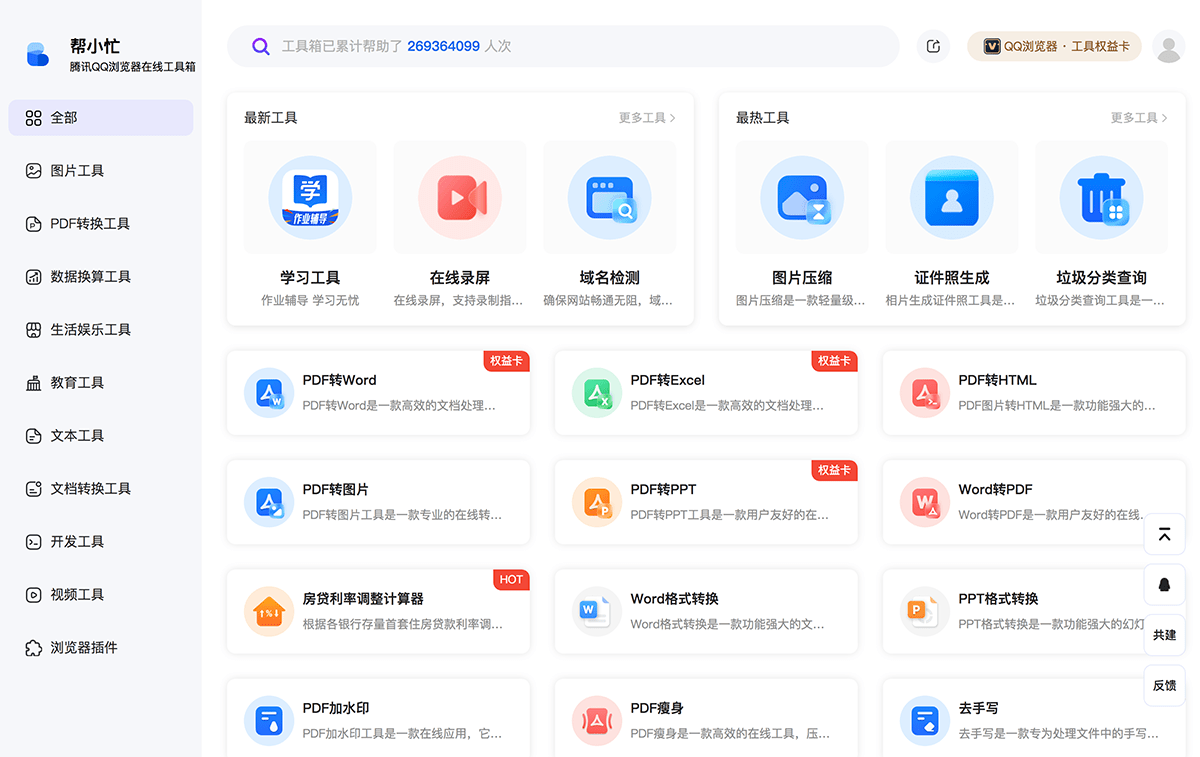The height and width of the screenshot is (757, 1200).
Task: Select the 图片压缩 image compression icon
Action: (x=802, y=196)
